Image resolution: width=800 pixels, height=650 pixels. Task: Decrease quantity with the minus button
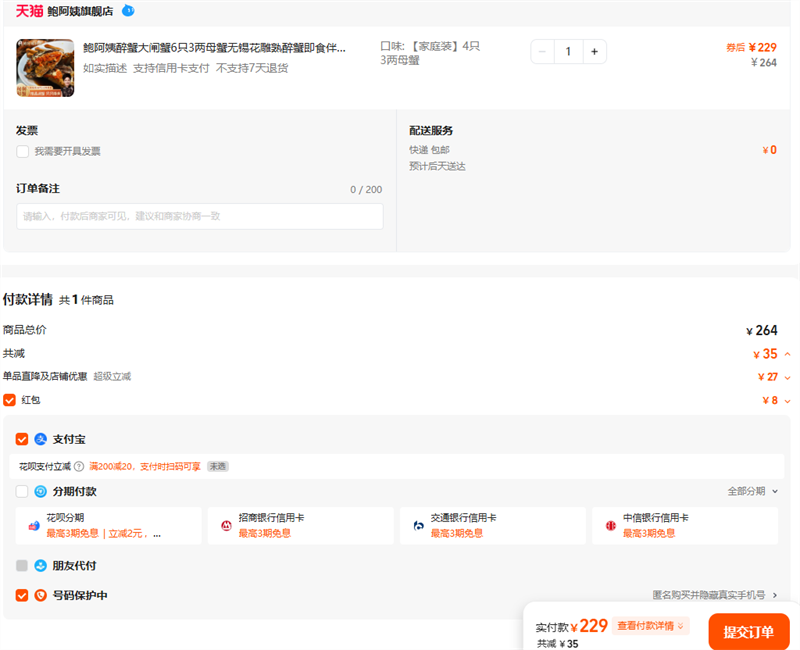542,51
